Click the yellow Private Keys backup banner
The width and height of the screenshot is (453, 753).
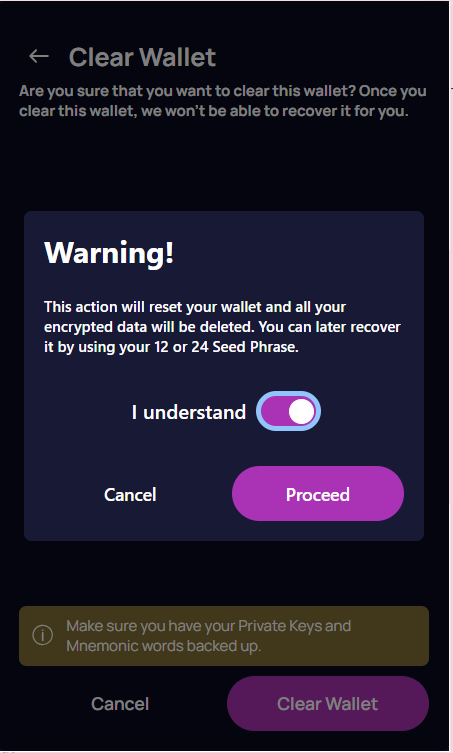(224, 636)
